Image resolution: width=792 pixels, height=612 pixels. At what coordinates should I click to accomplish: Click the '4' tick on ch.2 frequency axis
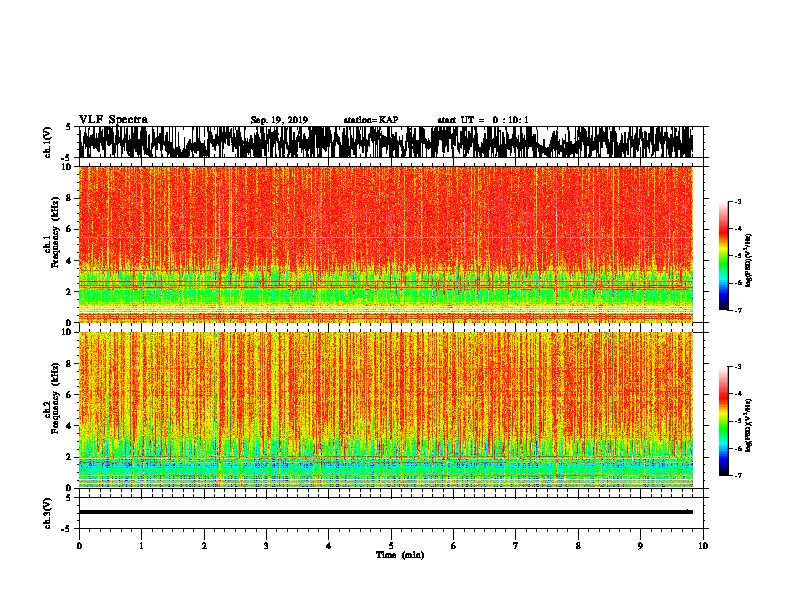[x=69, y=426]
